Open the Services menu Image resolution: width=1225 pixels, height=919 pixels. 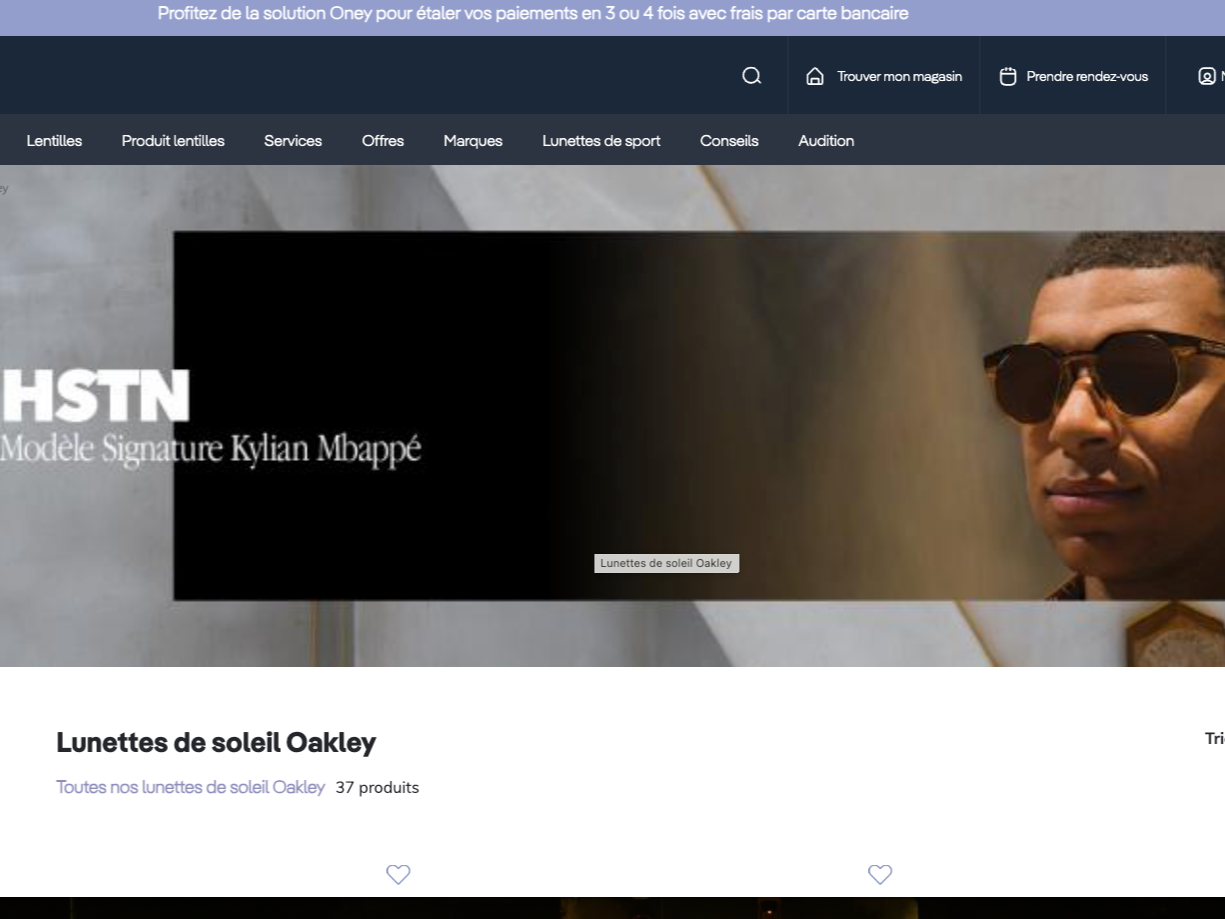(x=293, y=141)
